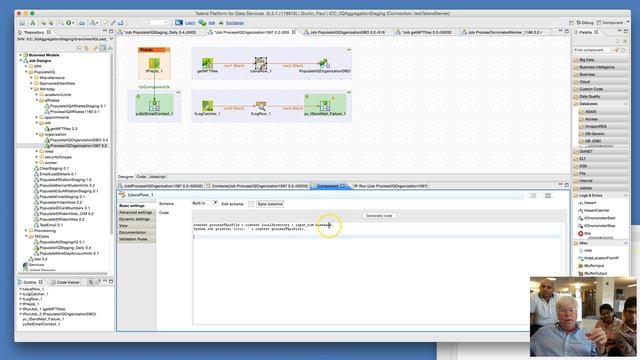Open the Debug perspective
This screenshot has width=640, height=360.
point(584,22)
